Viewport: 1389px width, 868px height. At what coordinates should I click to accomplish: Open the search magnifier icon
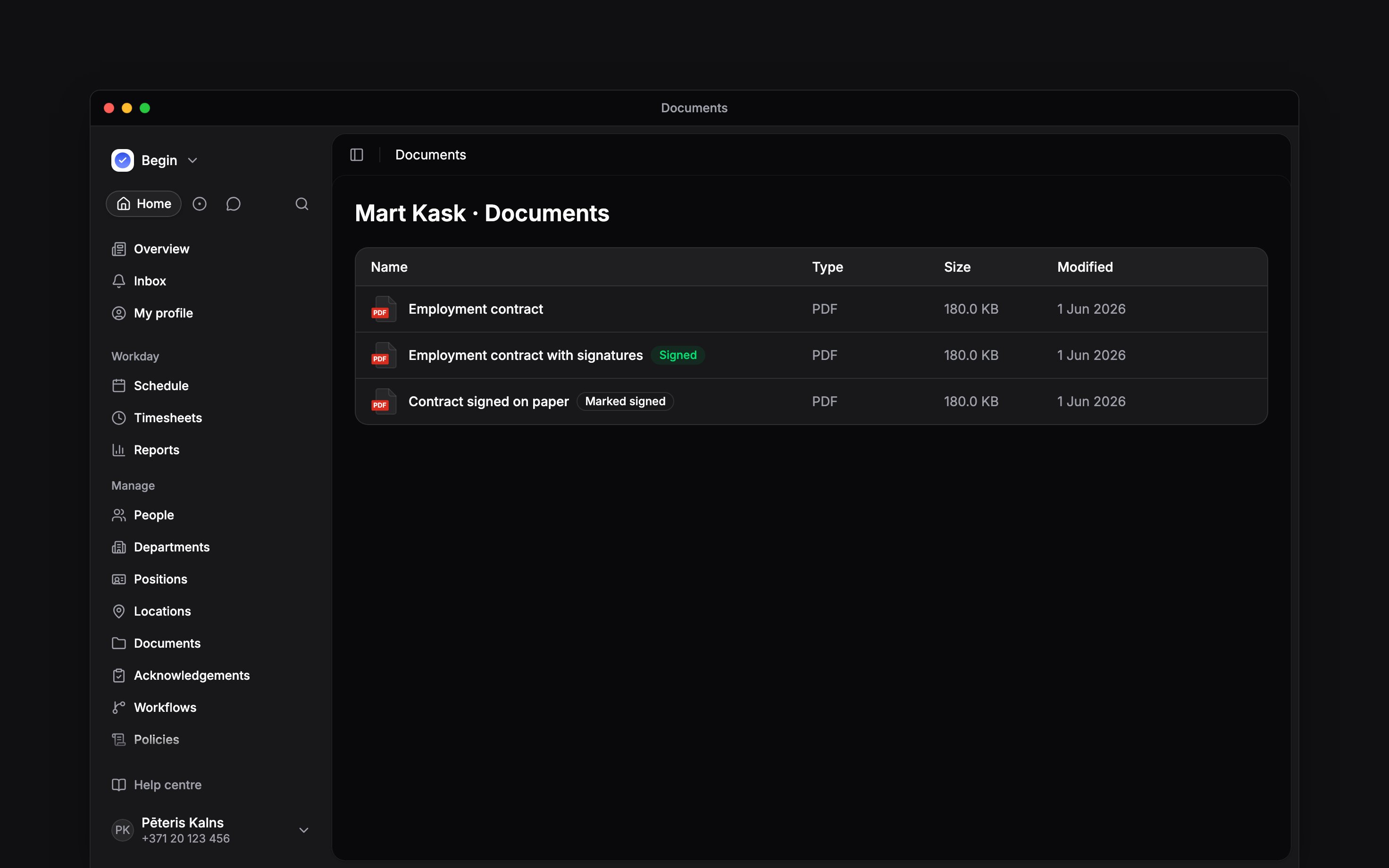click(x=302, y=204)
